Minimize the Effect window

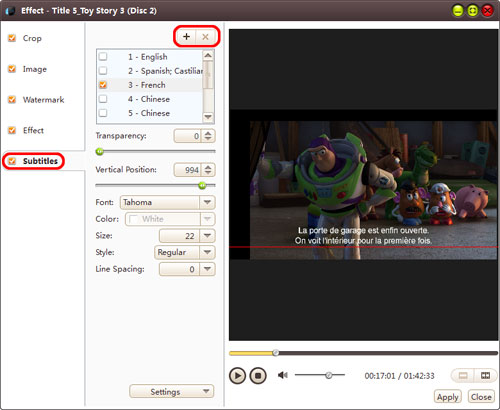[x=458, y=11]
